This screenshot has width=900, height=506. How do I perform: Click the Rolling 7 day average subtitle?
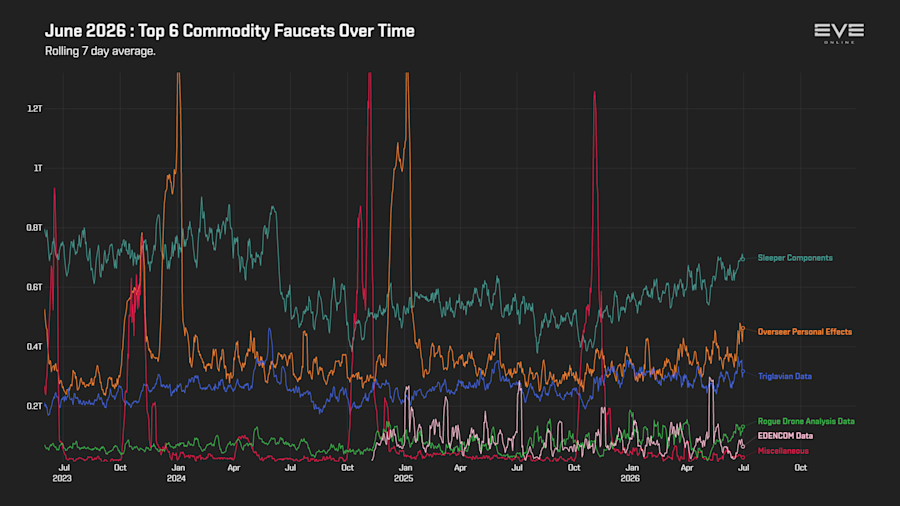[100, 51]
